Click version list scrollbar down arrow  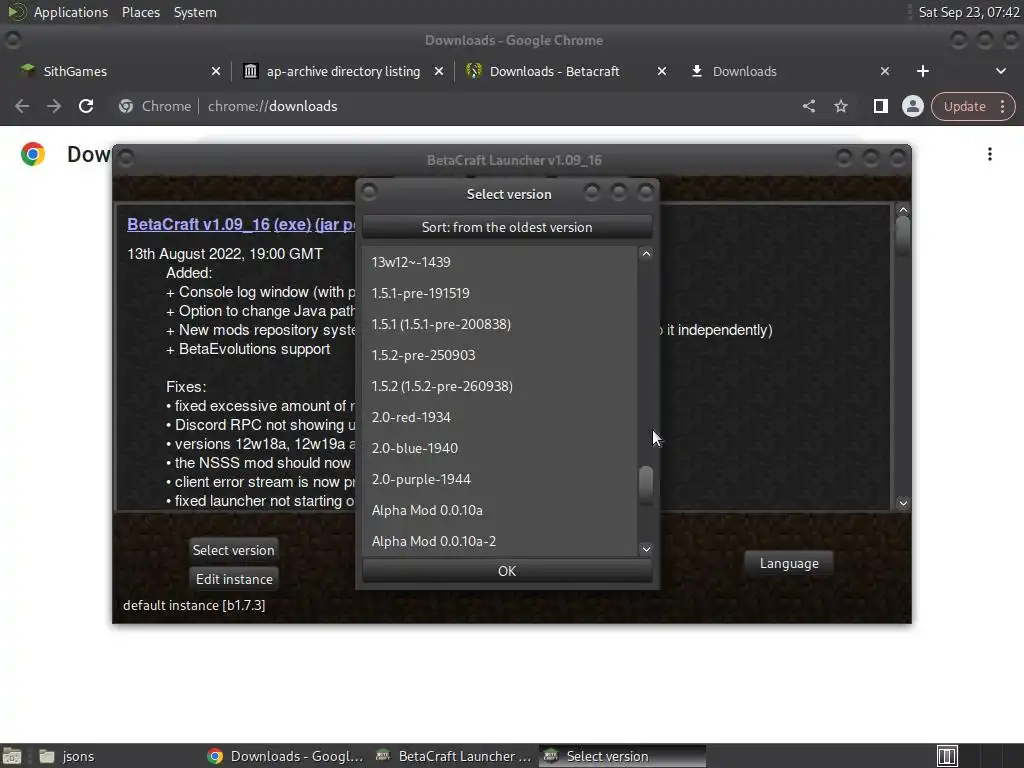coord(646,549)
